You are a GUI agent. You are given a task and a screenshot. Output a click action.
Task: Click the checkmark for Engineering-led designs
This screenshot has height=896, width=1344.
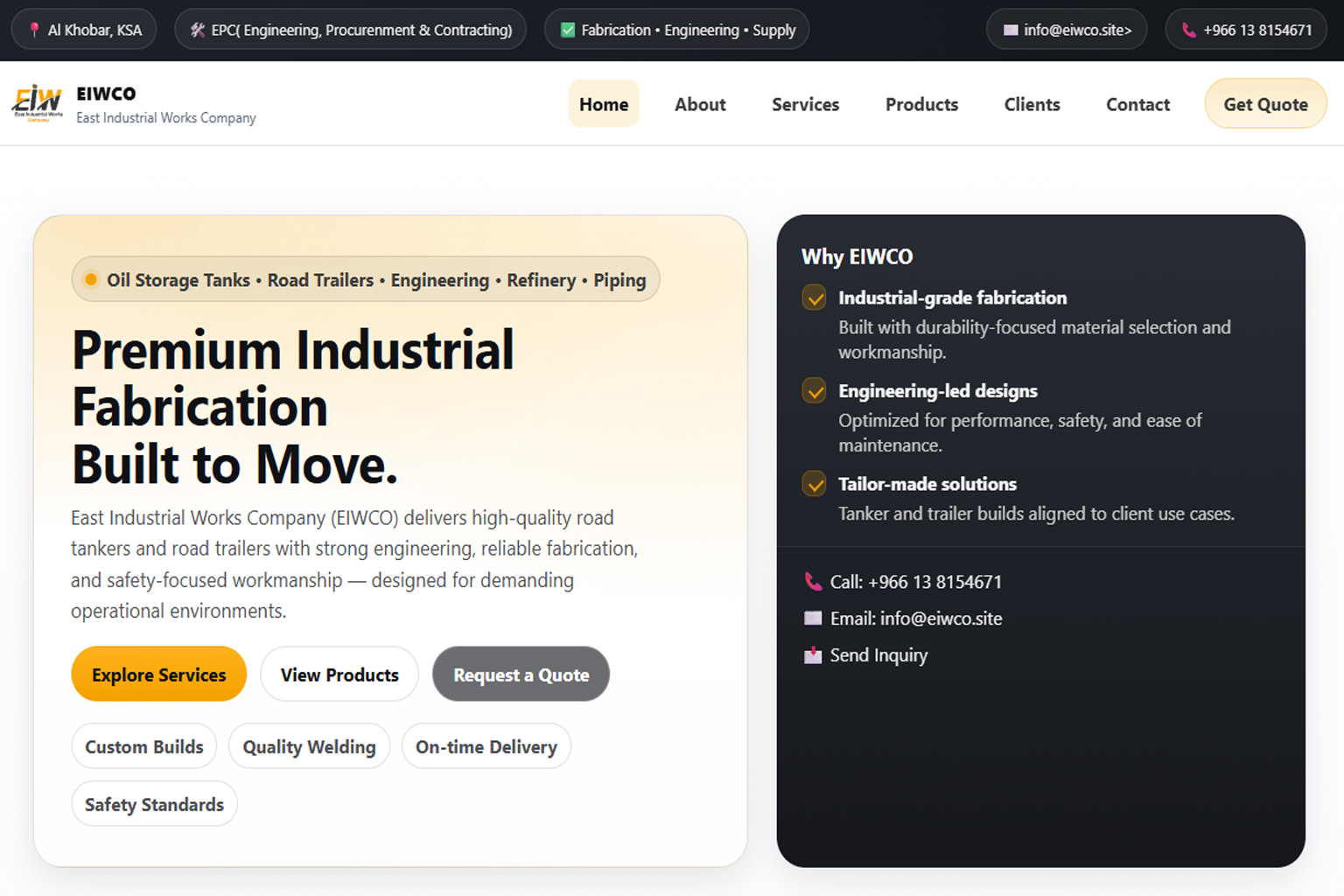[x=815, y=391]
